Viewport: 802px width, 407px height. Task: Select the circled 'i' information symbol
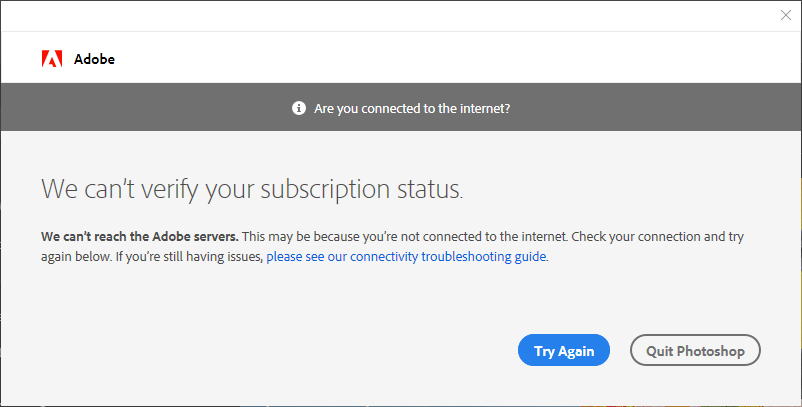coord(299,108)
